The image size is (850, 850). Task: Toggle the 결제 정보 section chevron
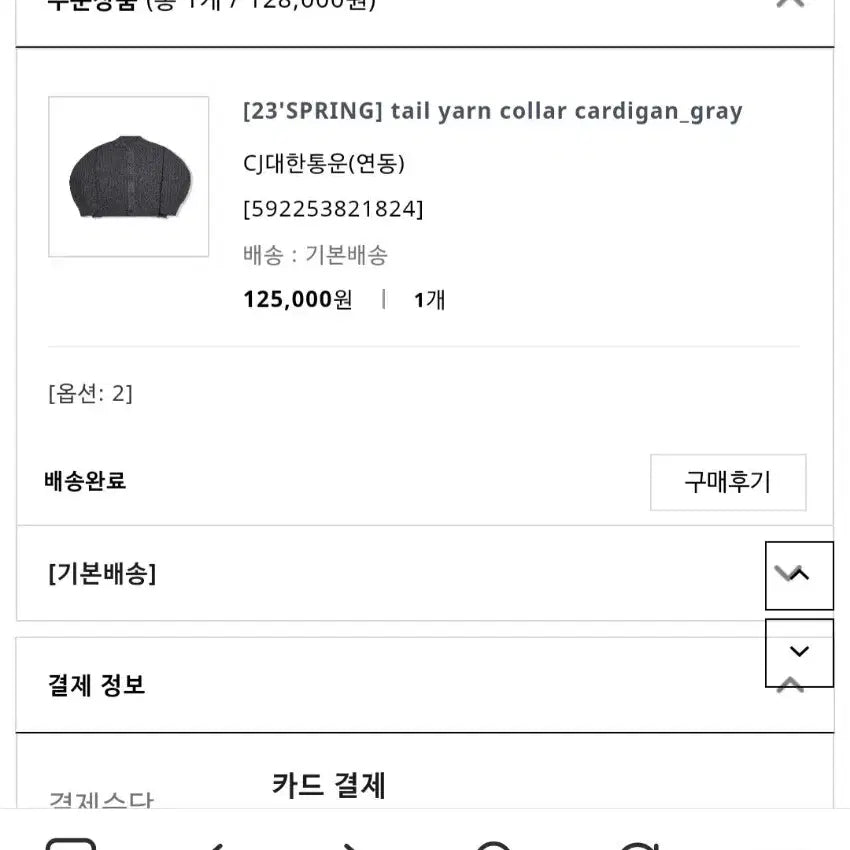[790, 686]
